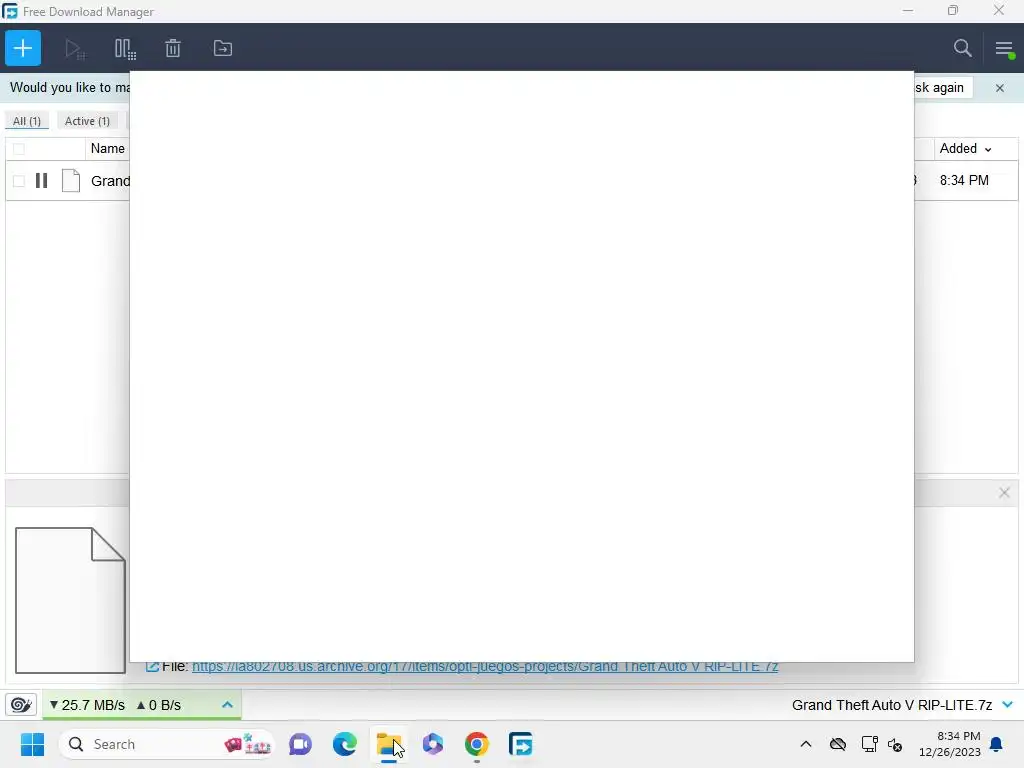Click the large file thumbnail in details

tap(71, 600)
